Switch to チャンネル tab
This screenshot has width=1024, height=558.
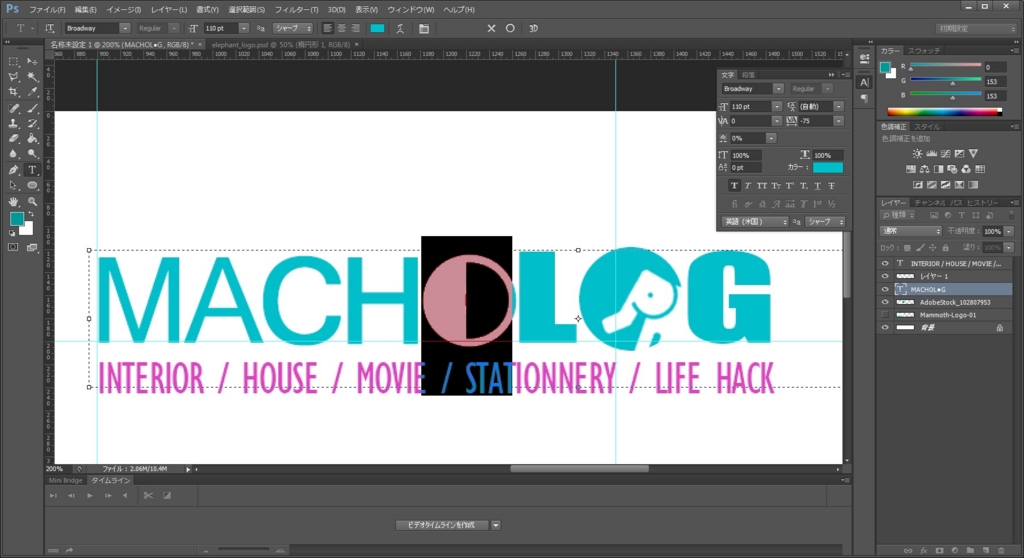929,203
